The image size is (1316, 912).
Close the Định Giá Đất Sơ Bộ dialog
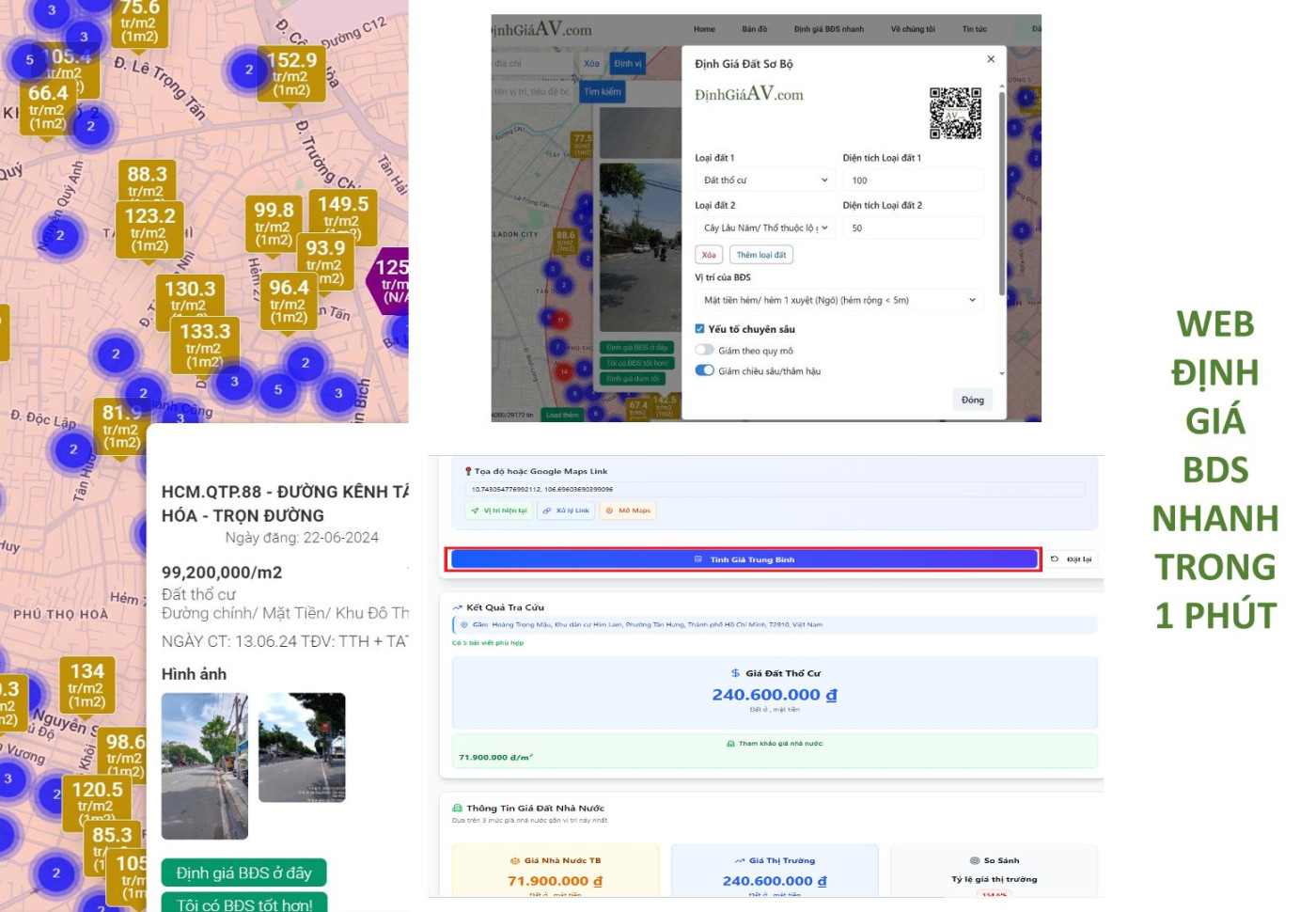coord(991,59)
